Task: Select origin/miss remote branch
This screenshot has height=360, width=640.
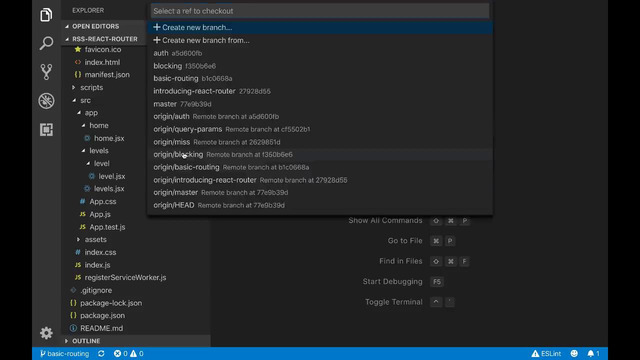Action: point(320,142)
